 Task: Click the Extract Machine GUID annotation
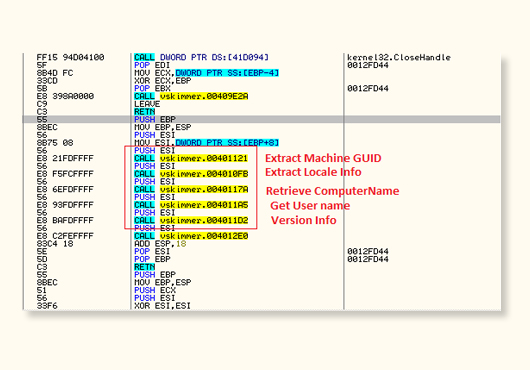(323, 158)
